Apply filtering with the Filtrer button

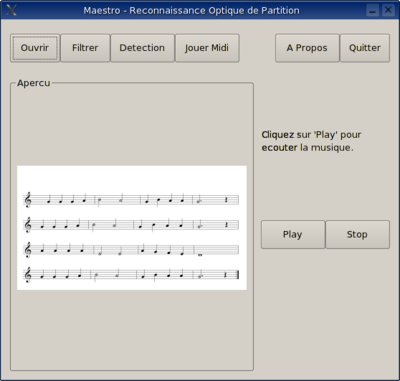click(x=85, y=48)
